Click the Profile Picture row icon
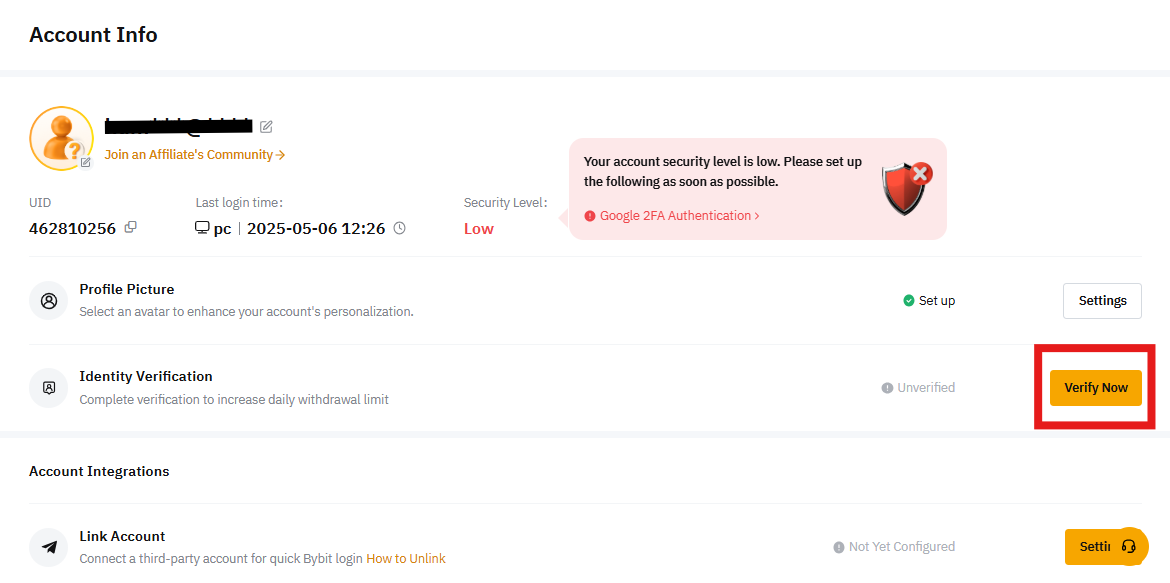This screenshot has width=1170, height=583. [x=48, y=300]
